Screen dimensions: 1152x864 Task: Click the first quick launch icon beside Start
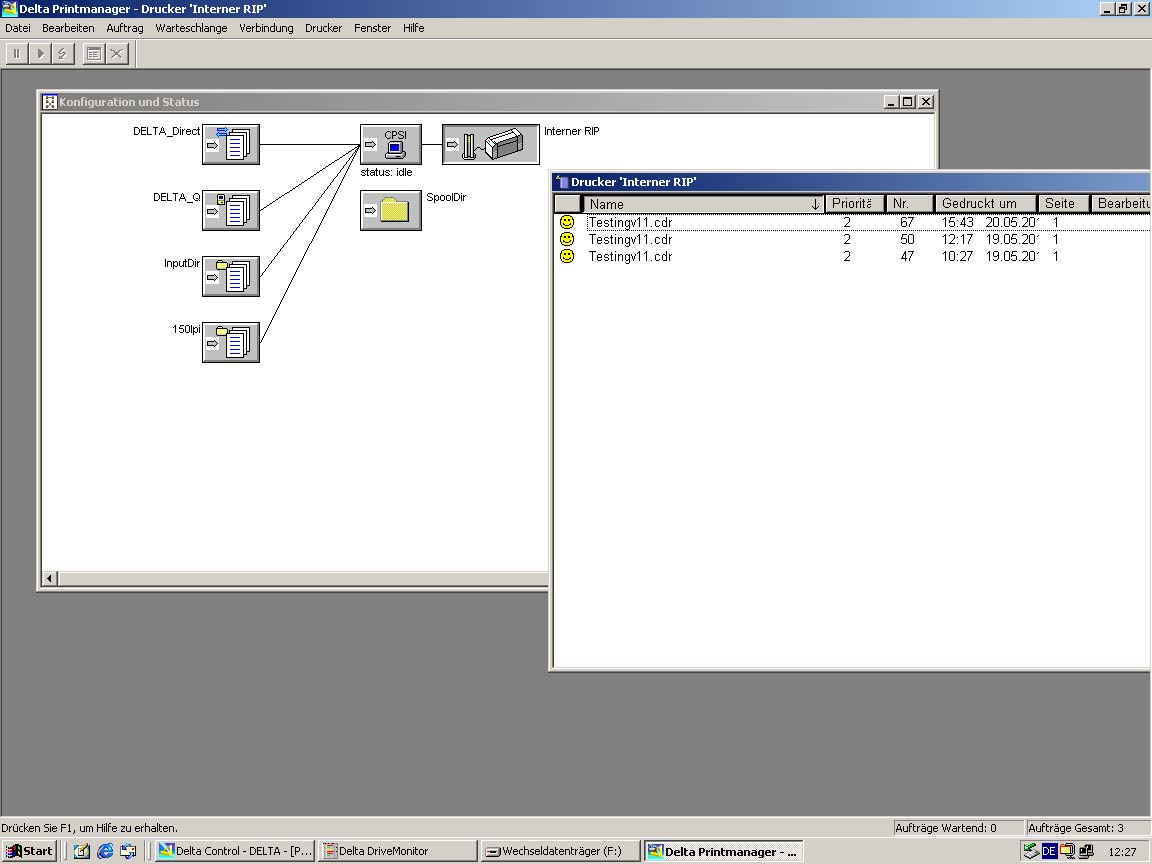(x=82, y=851)
